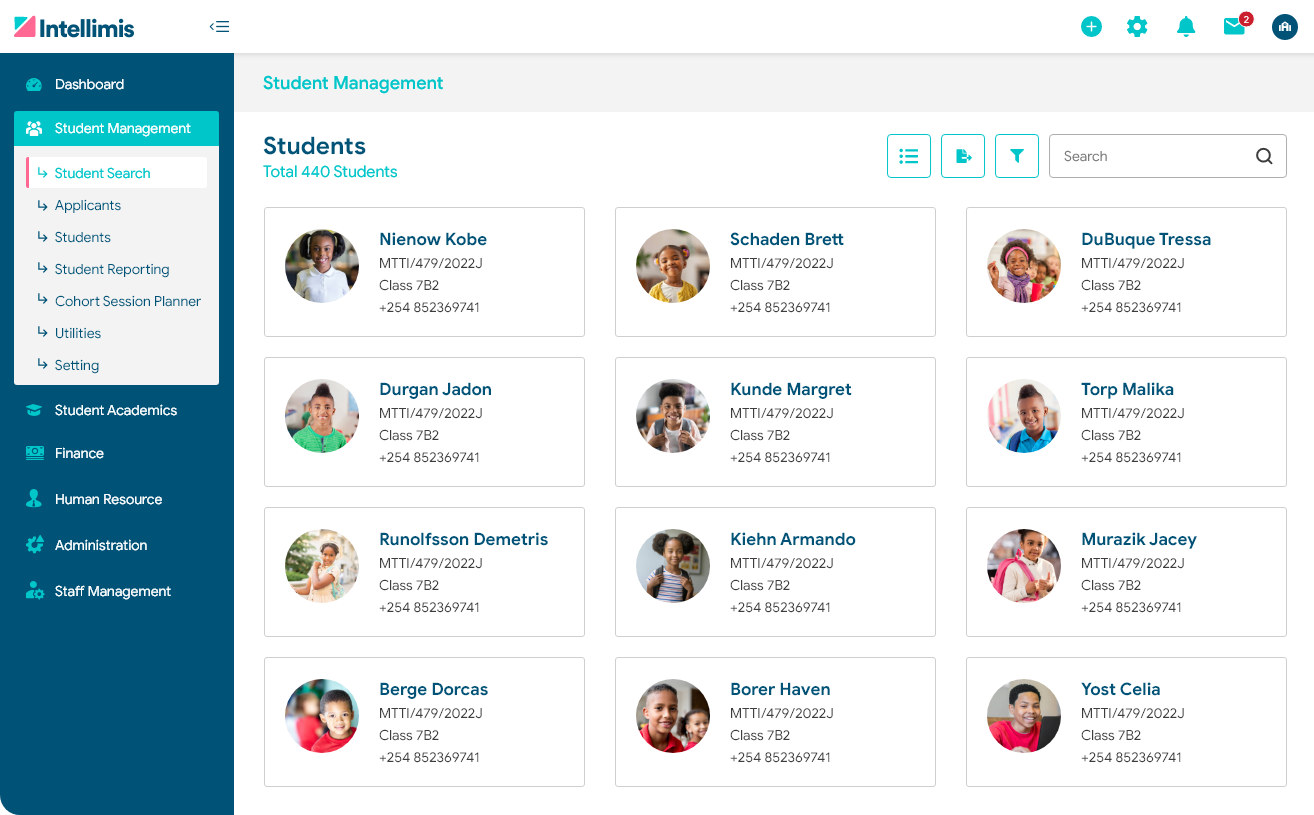Expand the Finance menu

tap(79, 453)
